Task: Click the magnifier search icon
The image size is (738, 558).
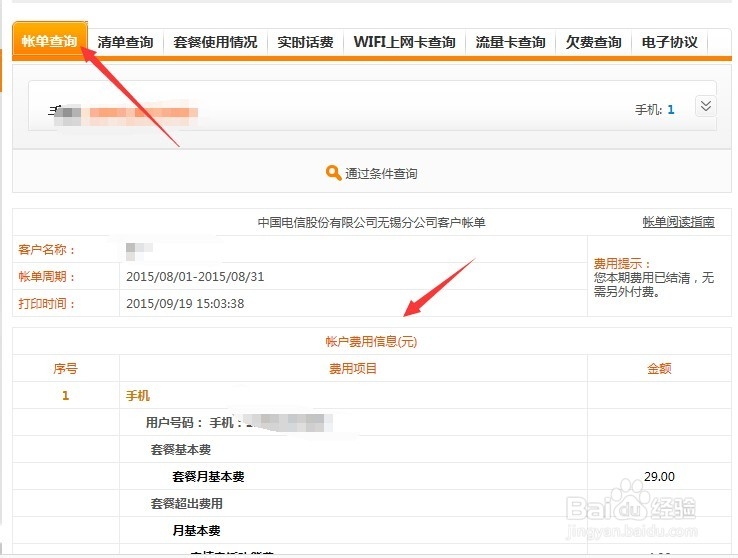Action: tap(333, 173)
